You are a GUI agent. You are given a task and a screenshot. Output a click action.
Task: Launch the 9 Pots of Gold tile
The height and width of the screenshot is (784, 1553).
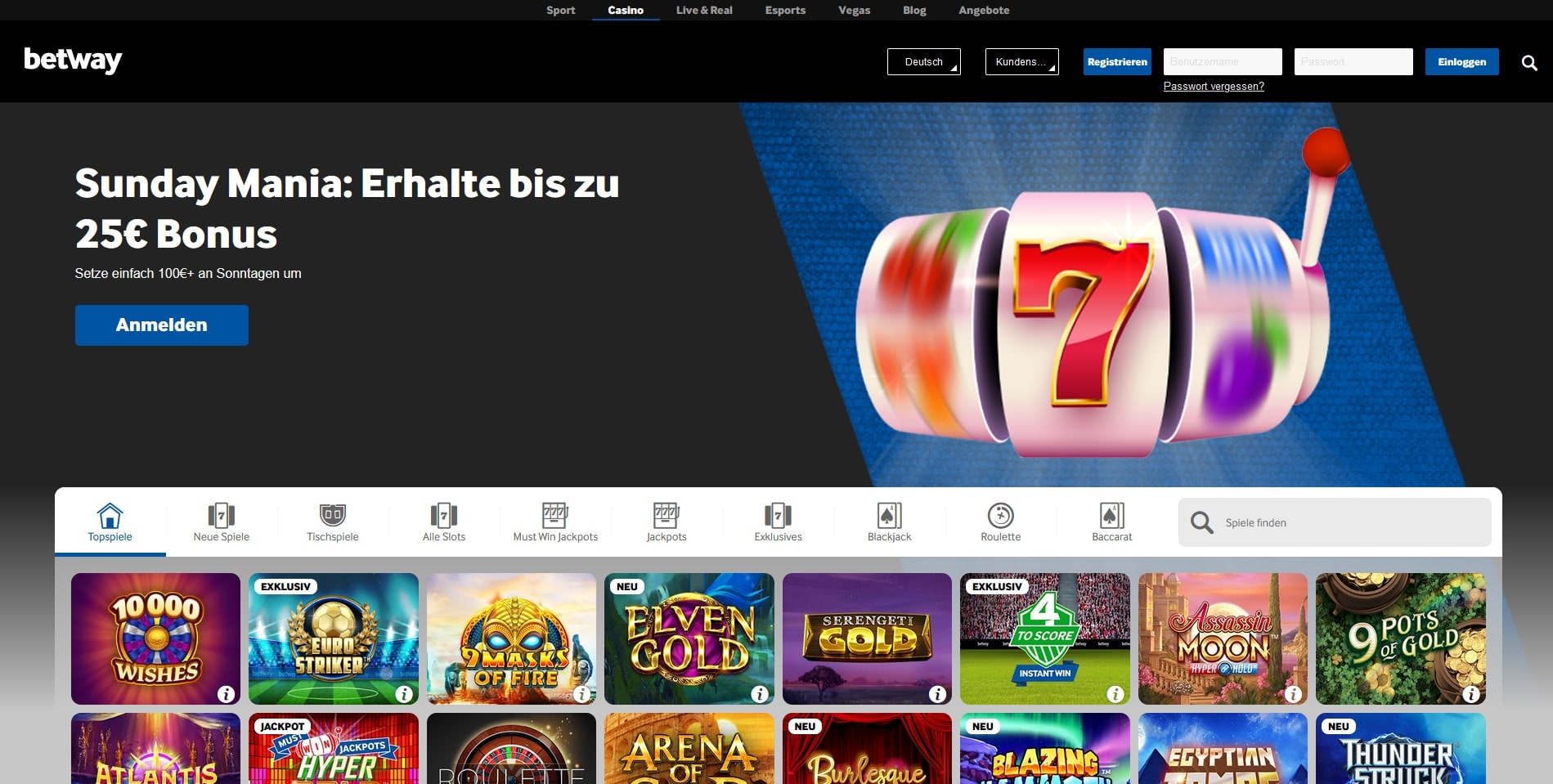coord(1401,638)
